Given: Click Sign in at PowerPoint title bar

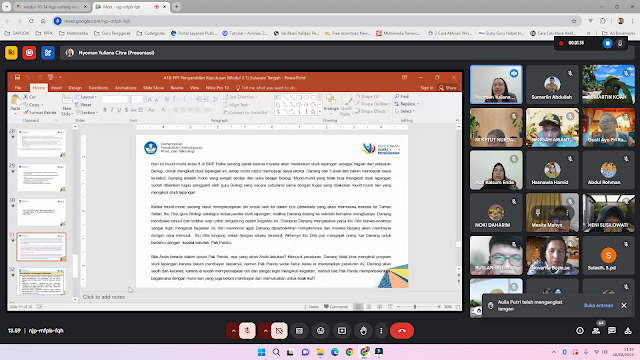Looking at the screenshot, I should click(x=427, y=88).
